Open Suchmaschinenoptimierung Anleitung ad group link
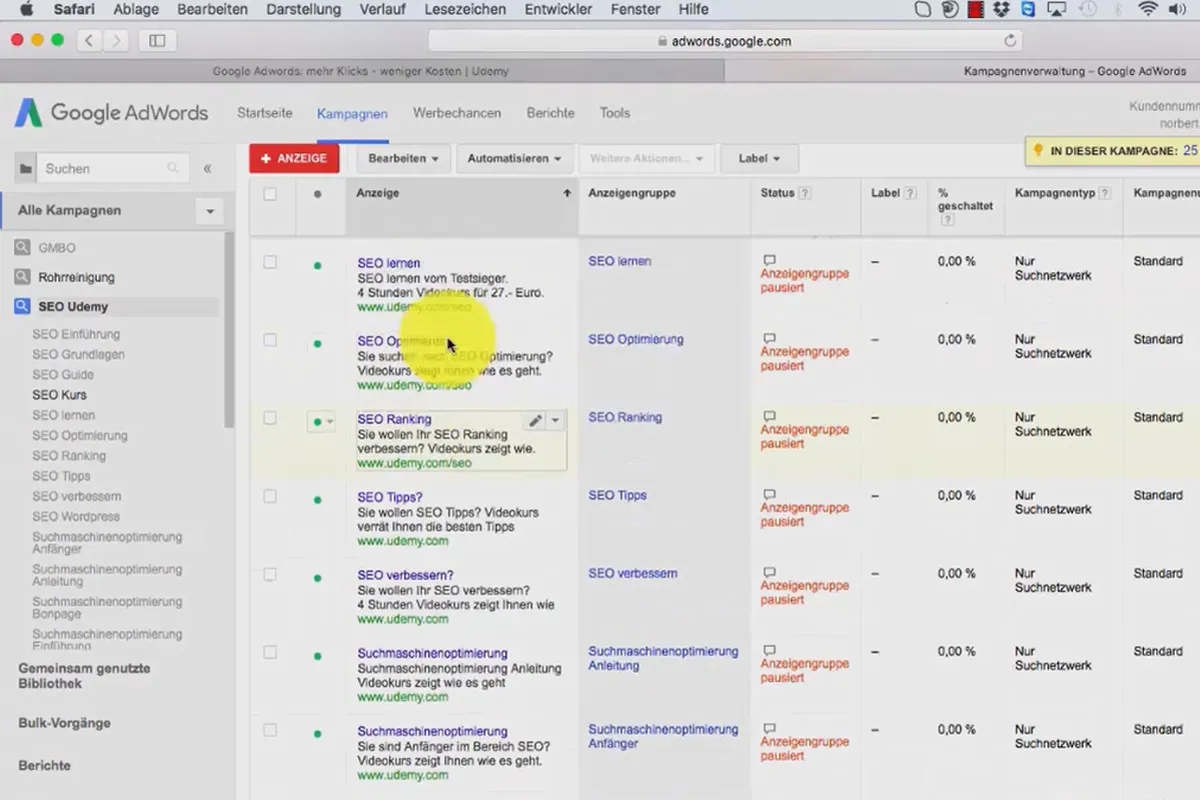 pyautogui.click(x=663, y=658)
